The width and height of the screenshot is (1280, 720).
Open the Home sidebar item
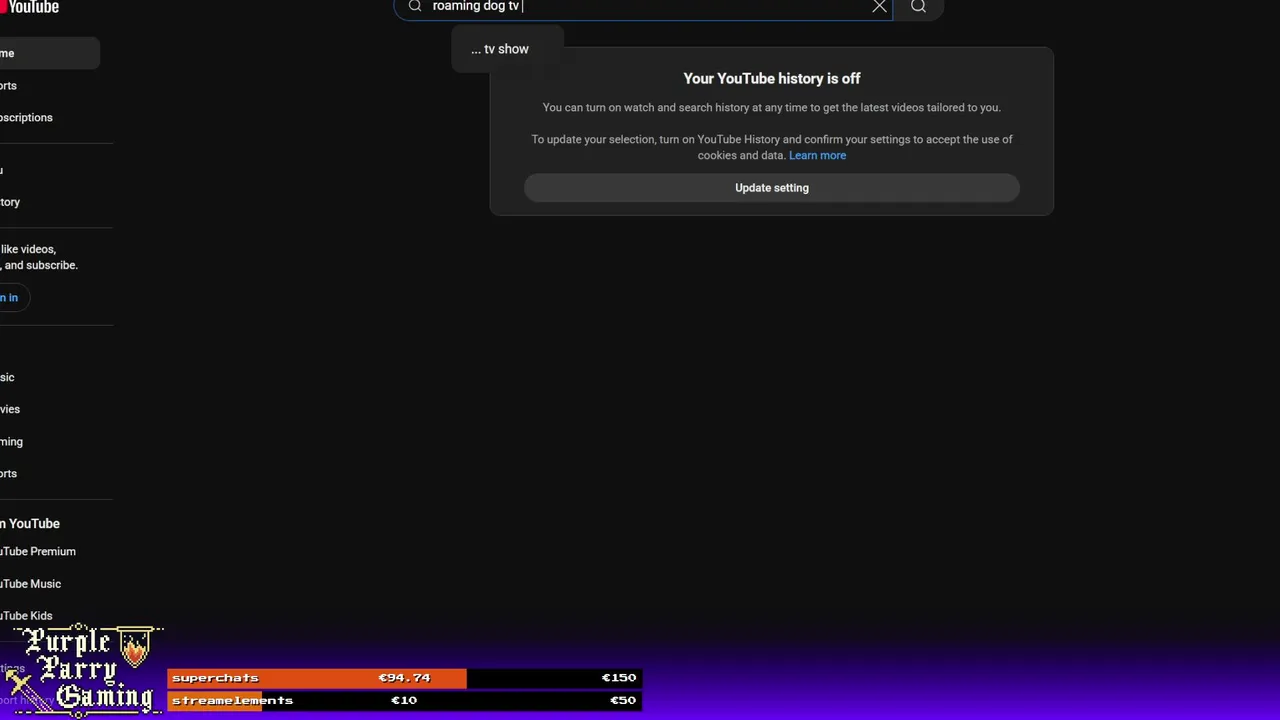[49, 53]
